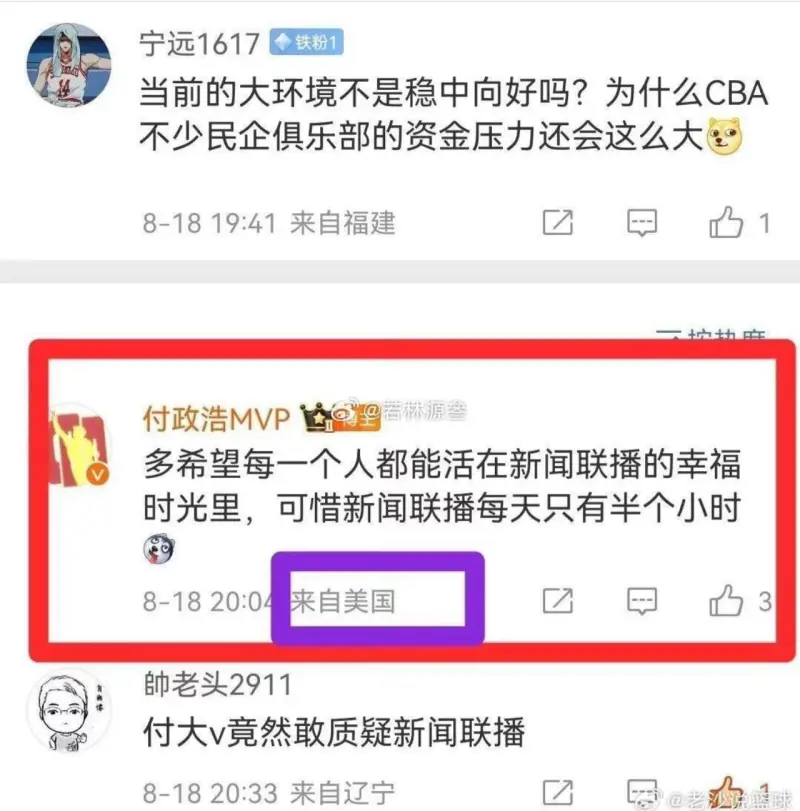Reply to 宁远1617's comment with bubble icon
Viewport: 800px width, 811px height.
pos(642,223)
